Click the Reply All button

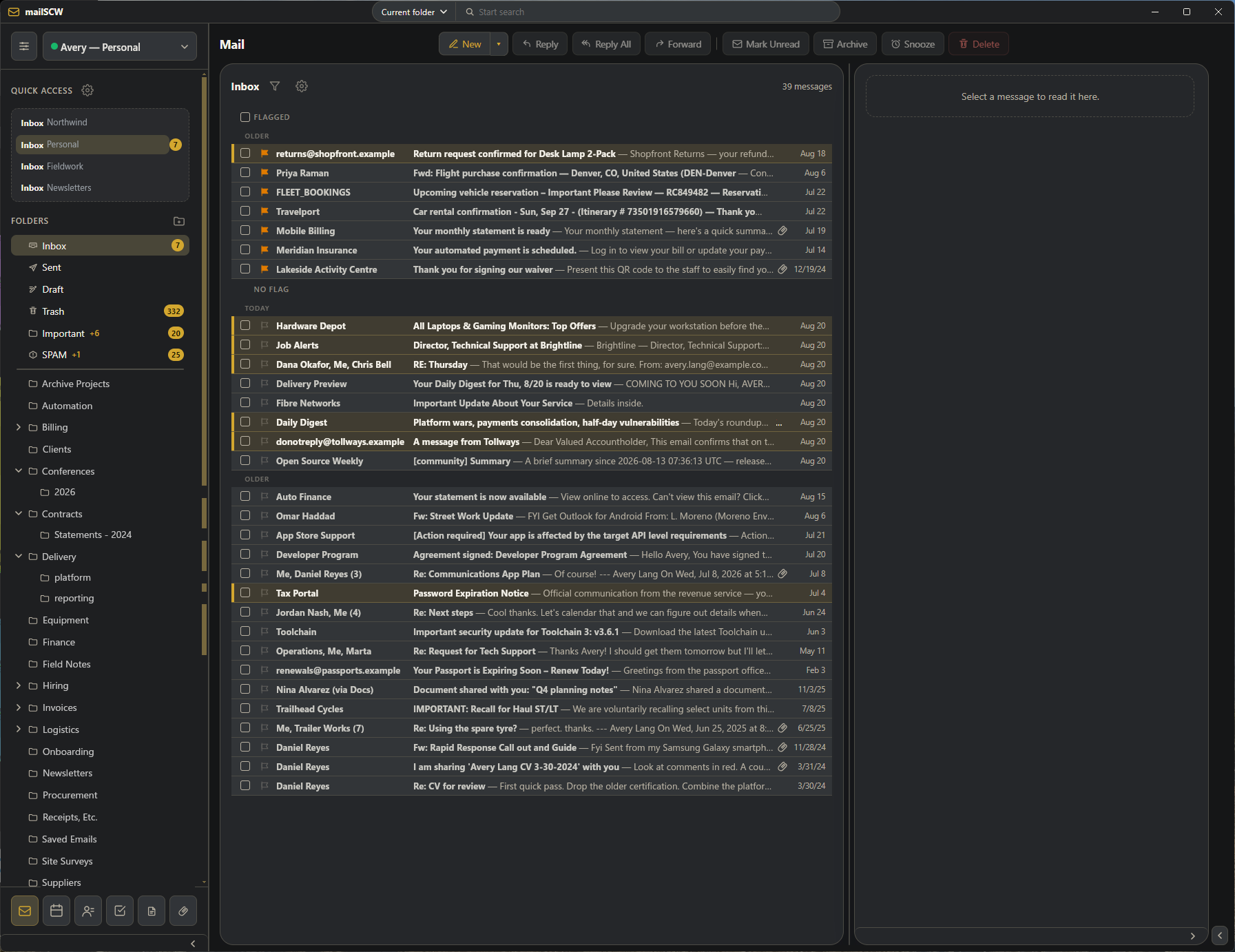point(606,44)
